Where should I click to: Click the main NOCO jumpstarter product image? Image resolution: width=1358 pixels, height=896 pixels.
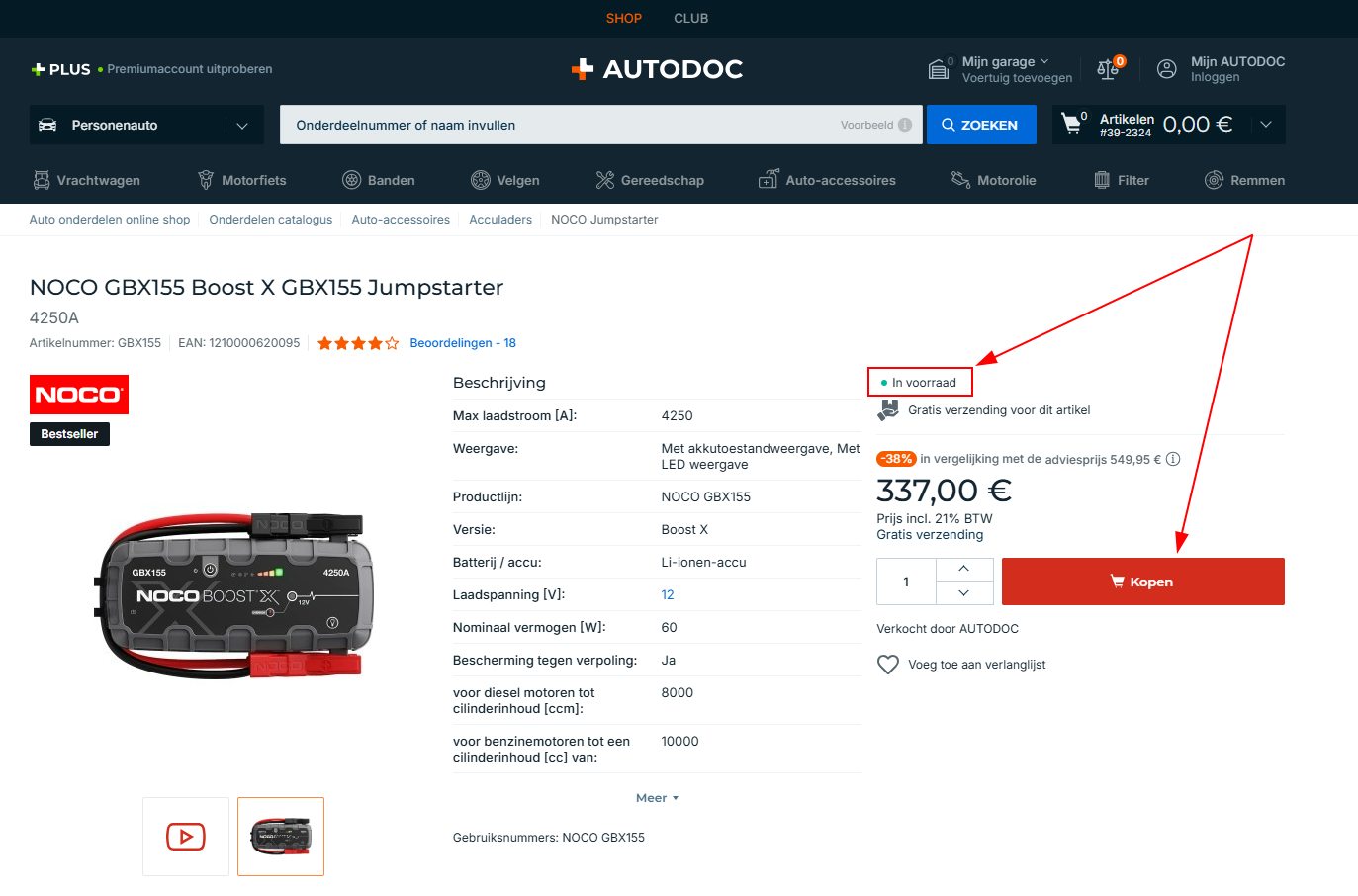tap(234, 596)
